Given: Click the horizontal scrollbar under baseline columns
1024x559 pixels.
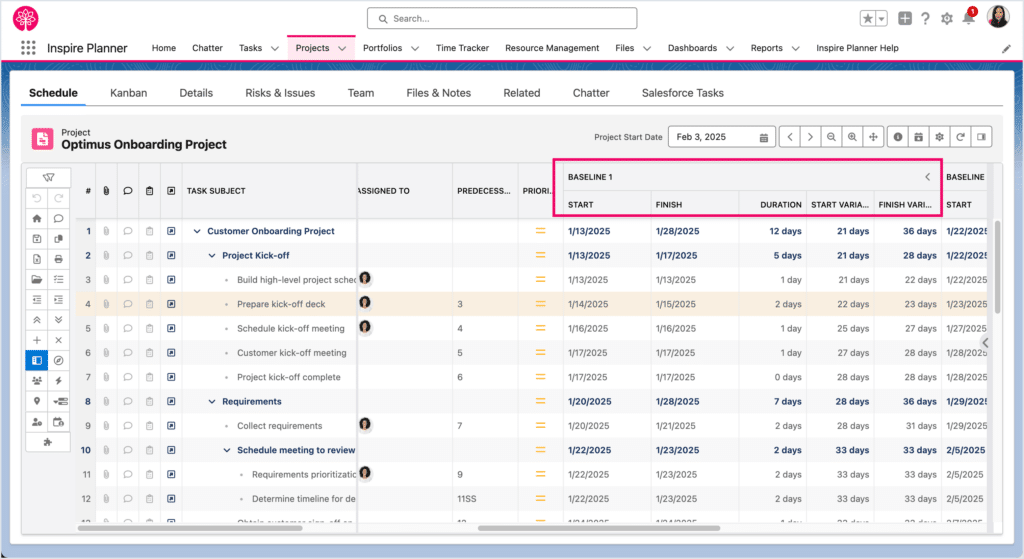Looking at the screenshot, I should click(x=599, y=528).
